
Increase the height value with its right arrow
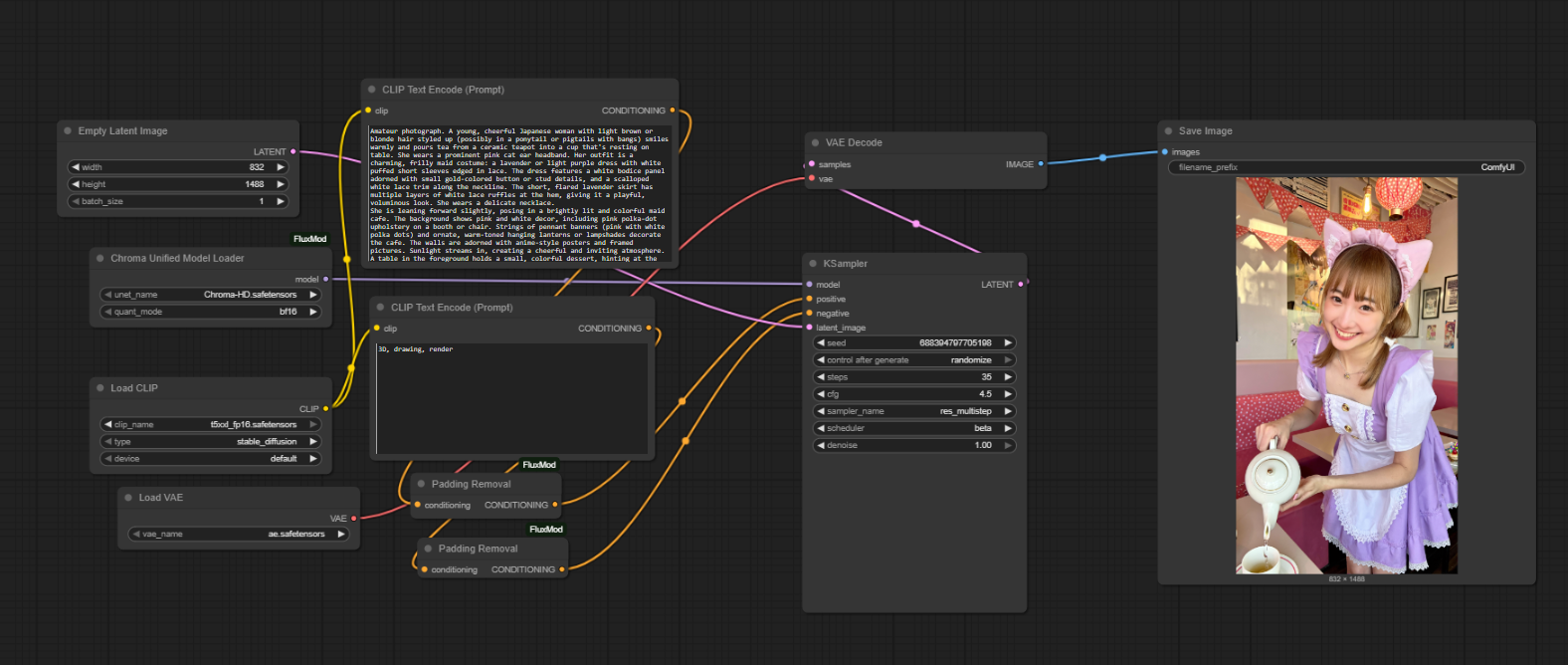pyautogui.click(x=281, y=184)
